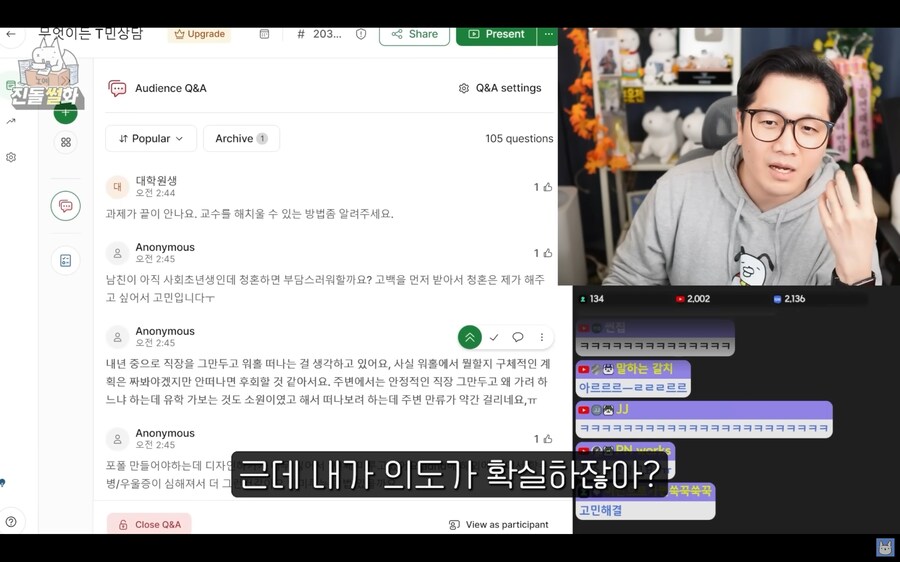The image size is (900, 562).
Task: Open Q&A settings
Action: (x=500, y=88)
